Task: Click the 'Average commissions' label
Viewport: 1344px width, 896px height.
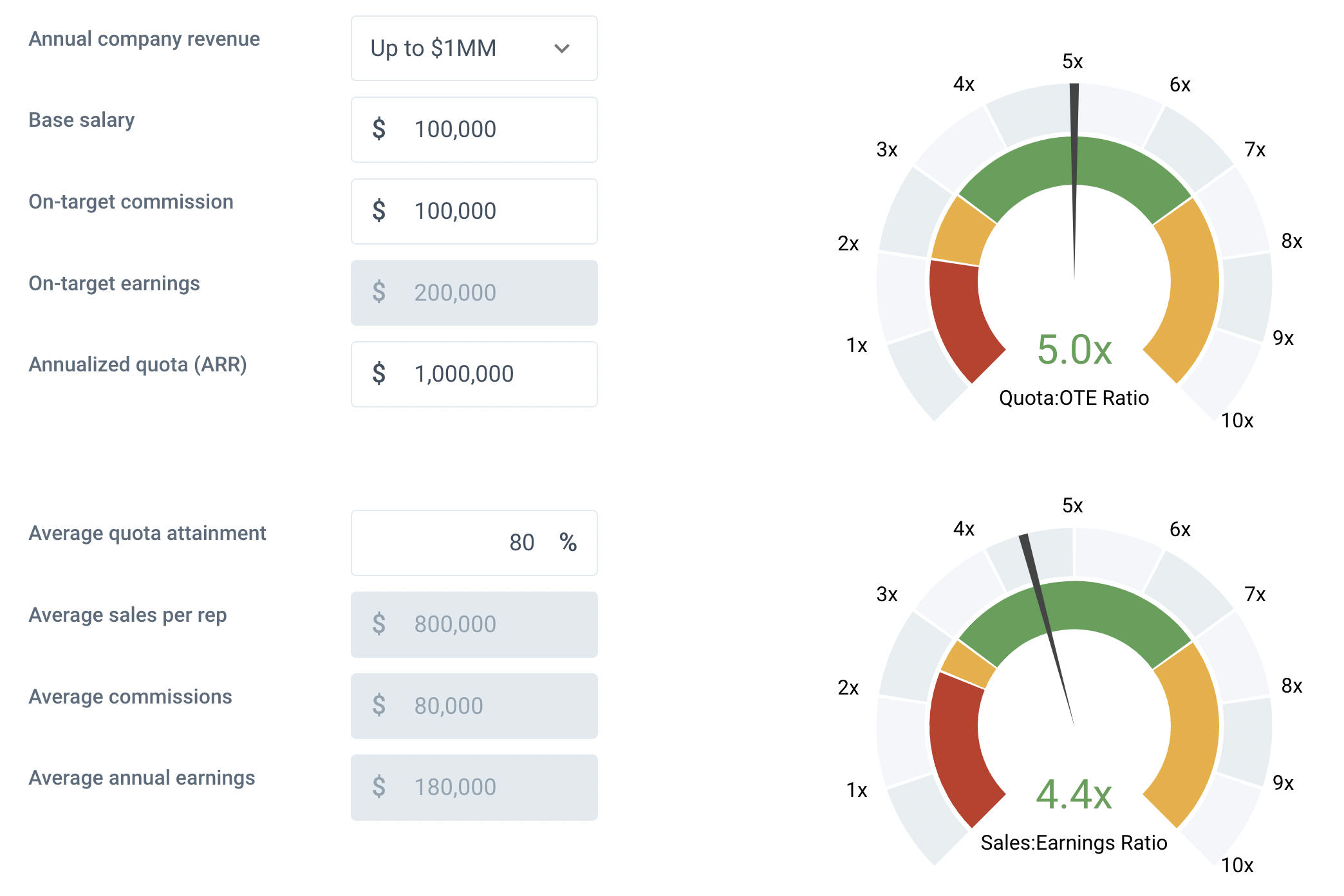Action: 131,697
